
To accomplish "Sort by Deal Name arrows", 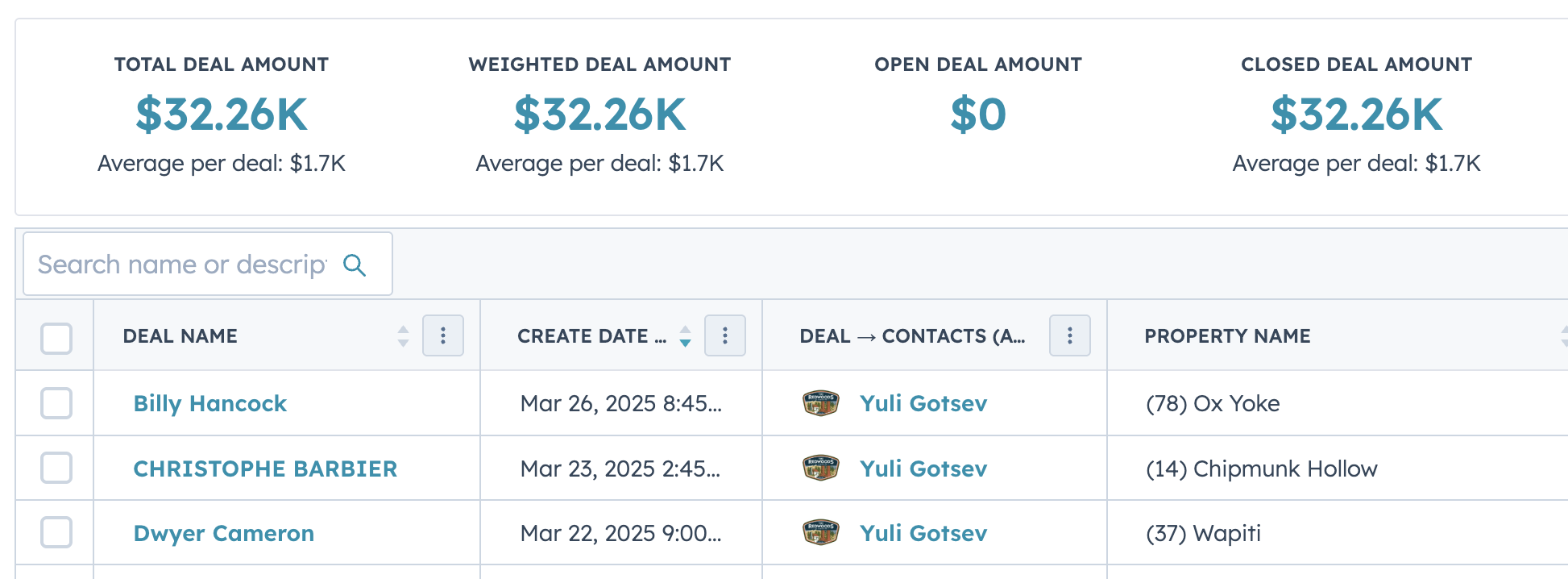I will tap(403, 335).
